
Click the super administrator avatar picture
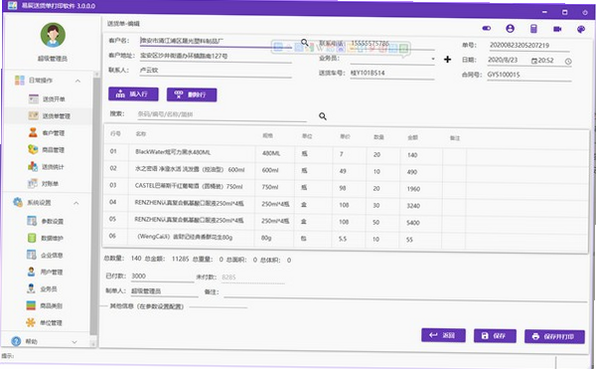(53, 35)
